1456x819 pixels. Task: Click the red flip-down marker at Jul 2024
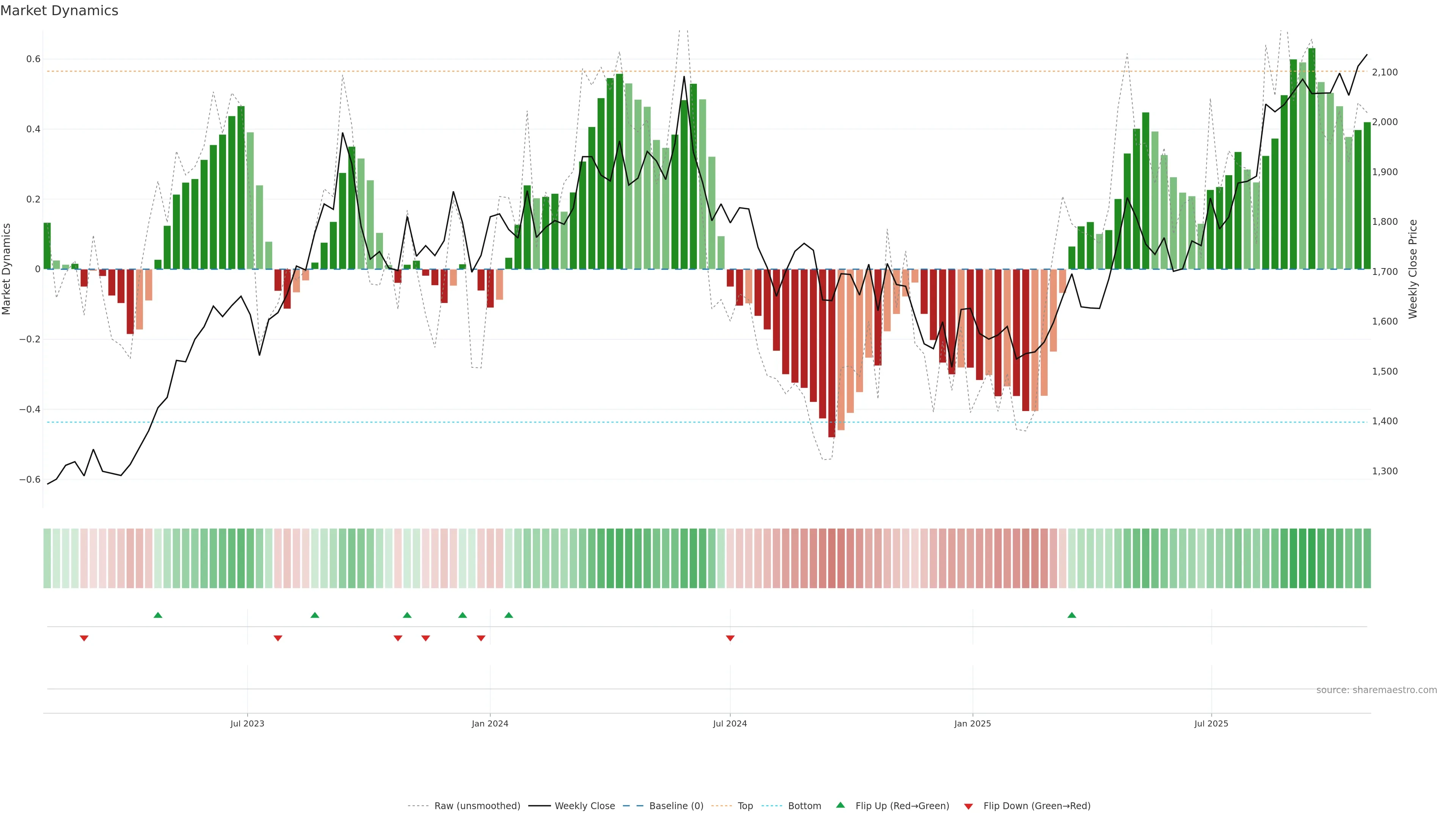click(730, 638)
